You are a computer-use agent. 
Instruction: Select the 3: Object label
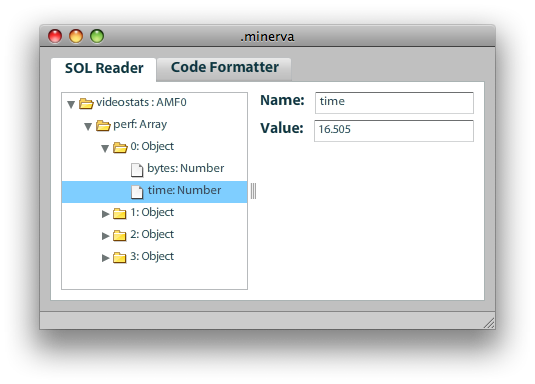(x=152, y=256)
